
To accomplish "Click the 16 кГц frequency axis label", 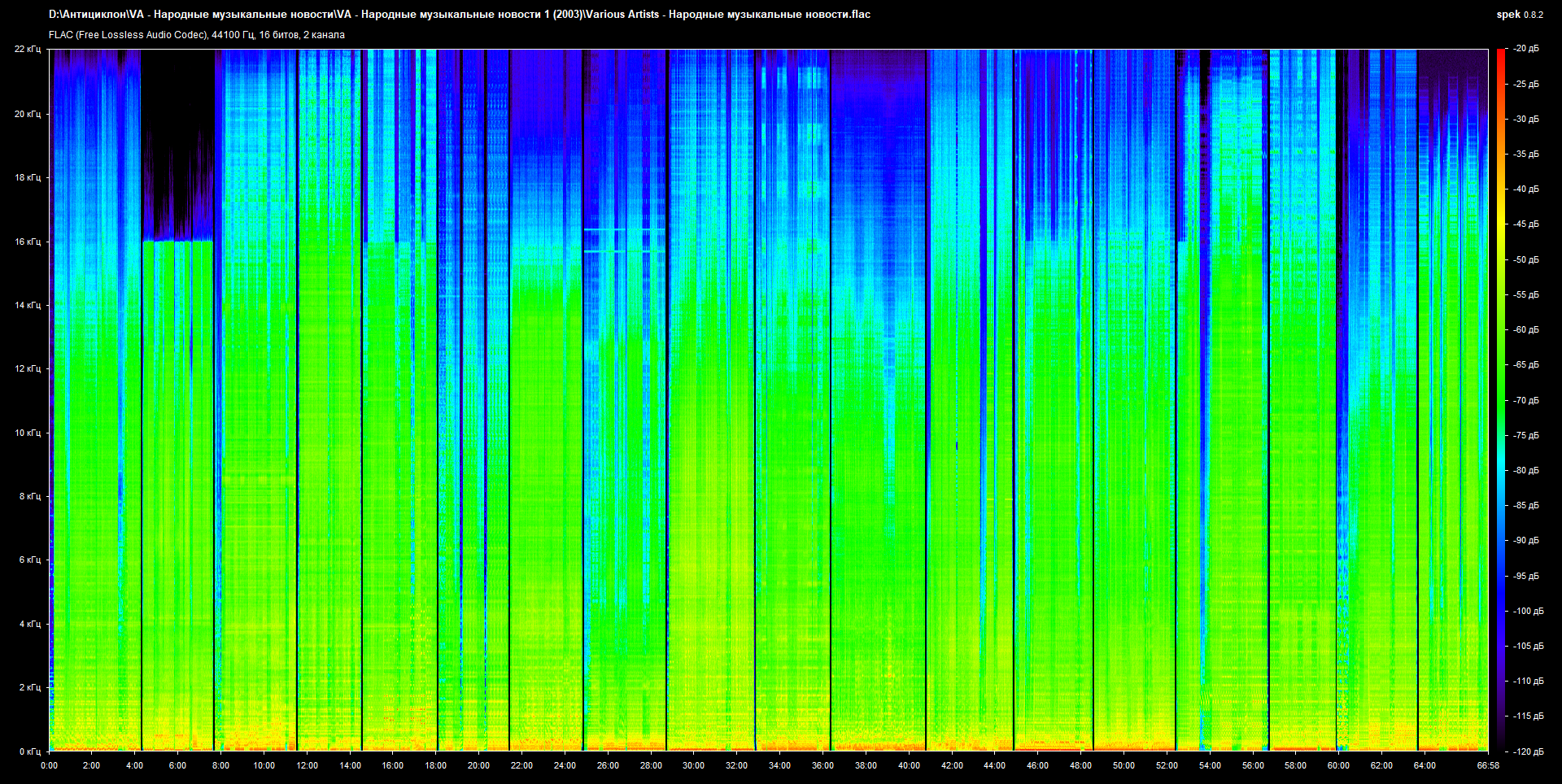I will point(27,242).
